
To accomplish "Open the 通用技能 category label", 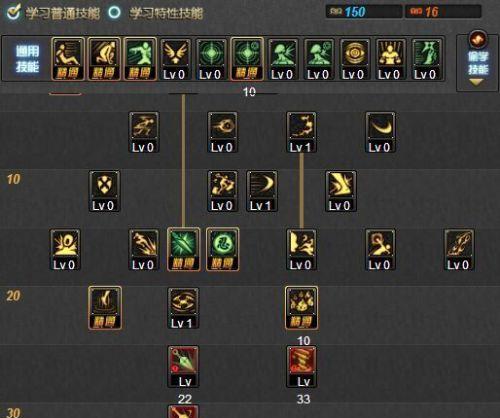I will pos(27,59).
